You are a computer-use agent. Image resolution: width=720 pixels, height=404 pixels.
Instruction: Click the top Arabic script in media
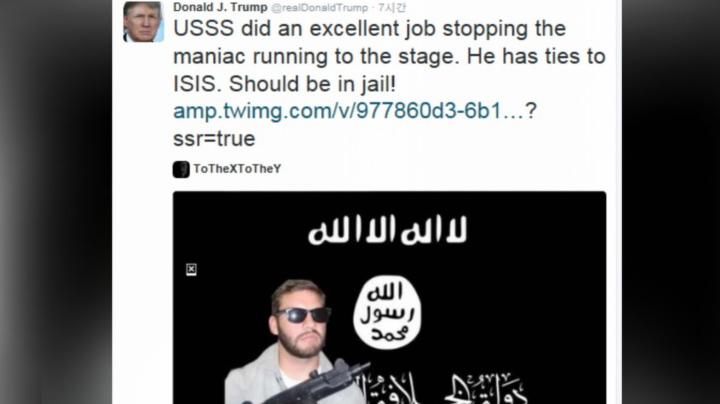point(388,229)
